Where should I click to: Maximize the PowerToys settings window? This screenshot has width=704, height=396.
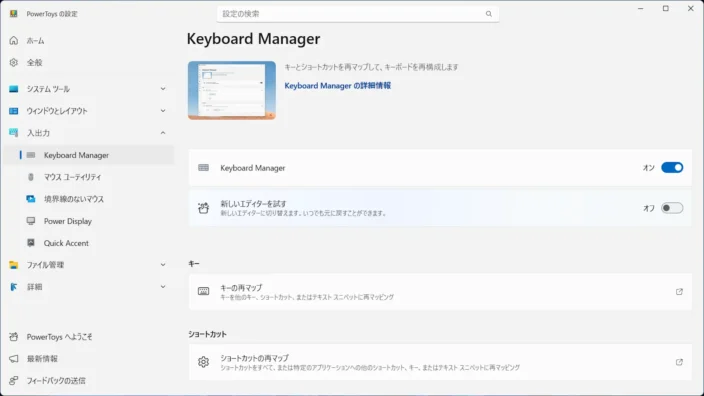pyautogui.click(x=665, y=9)
